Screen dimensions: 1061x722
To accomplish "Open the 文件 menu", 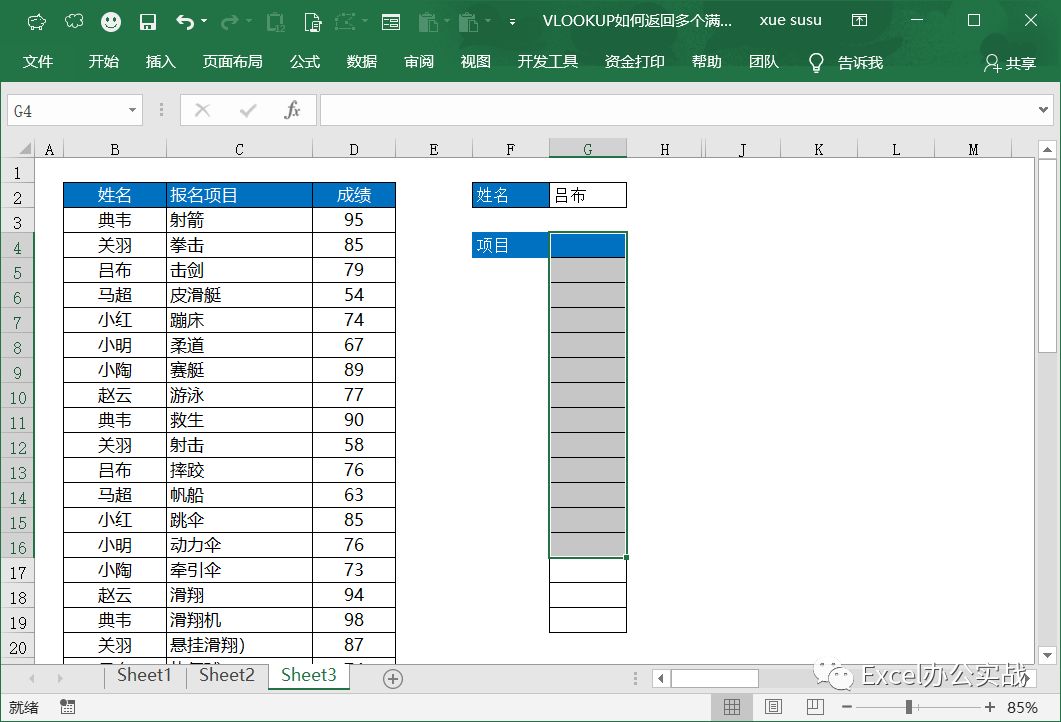I will pos(38,62).
